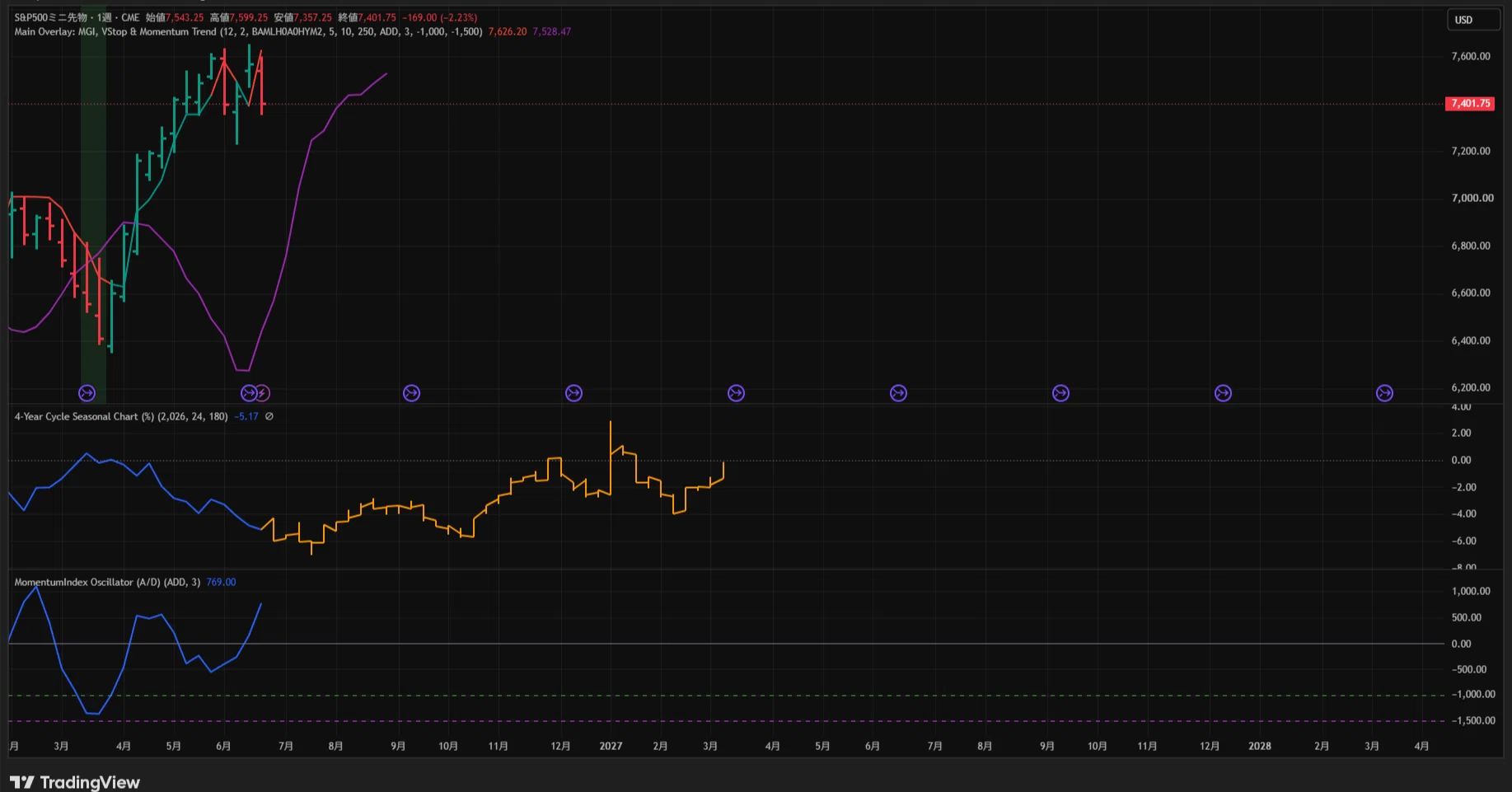Click 7,200.00 on the price axis
1512x792 pixels.
[1471, 151]
